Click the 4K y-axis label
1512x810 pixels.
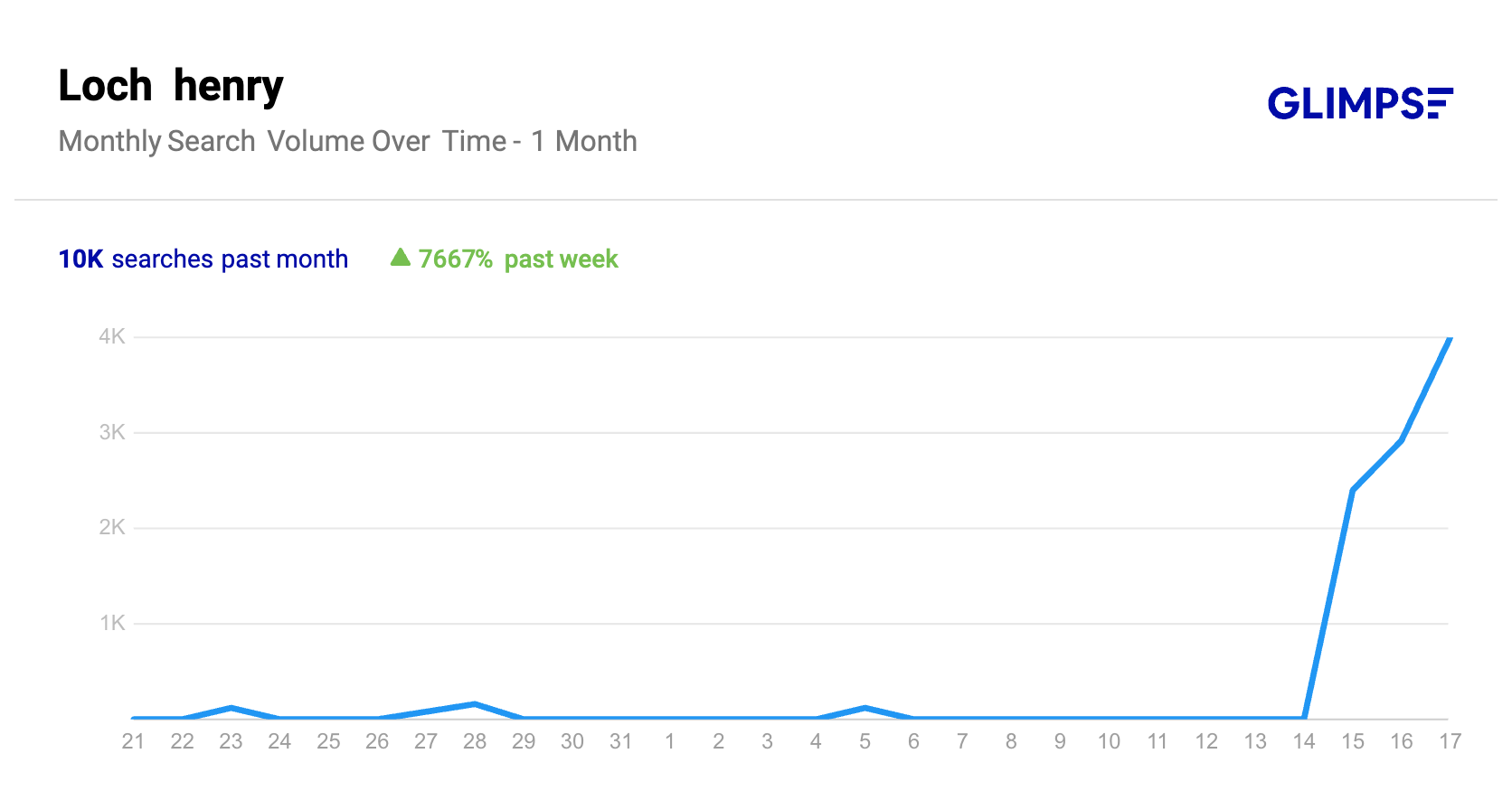[x=112, y=337]
